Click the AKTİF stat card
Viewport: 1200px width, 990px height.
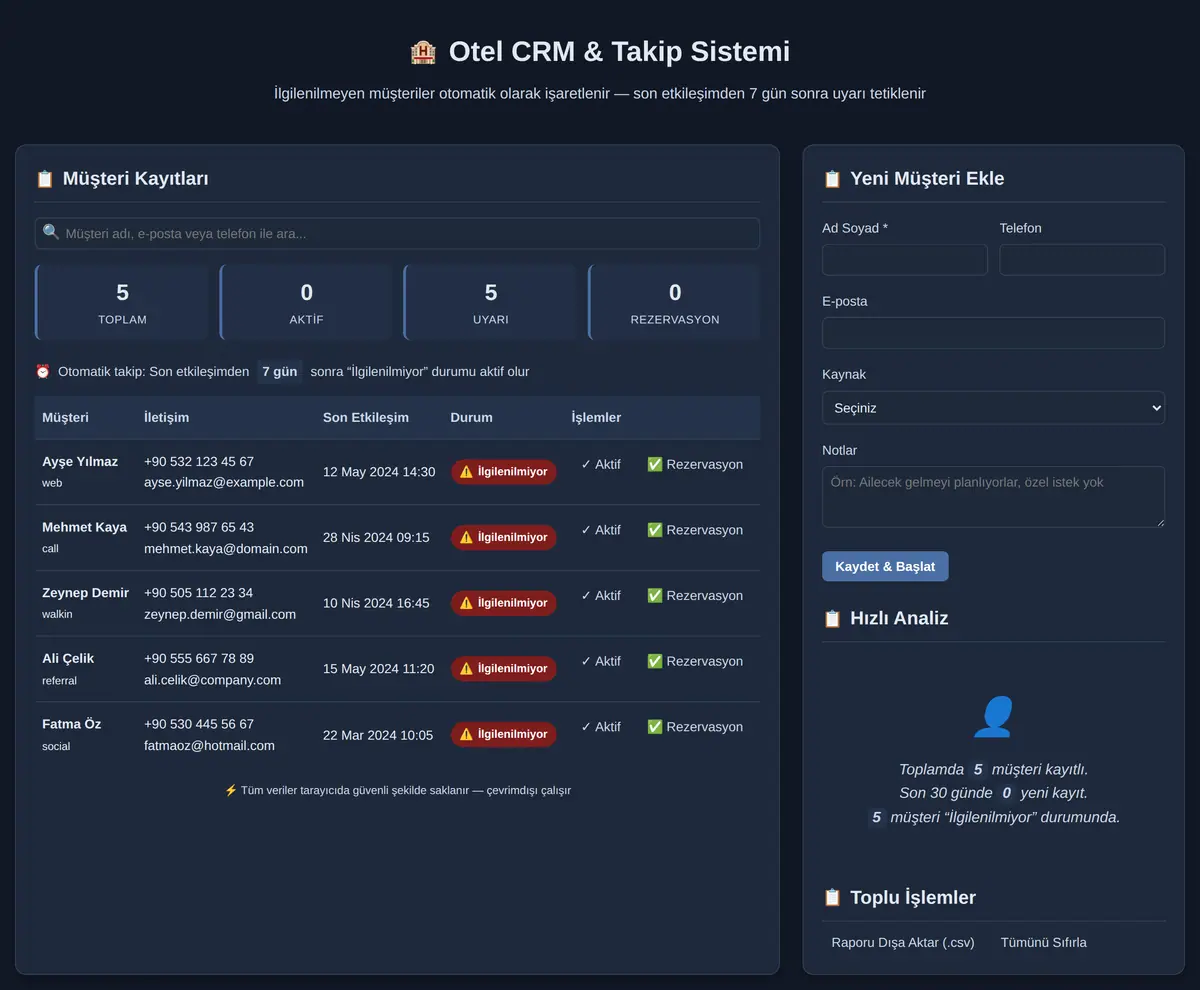[306, 303]
